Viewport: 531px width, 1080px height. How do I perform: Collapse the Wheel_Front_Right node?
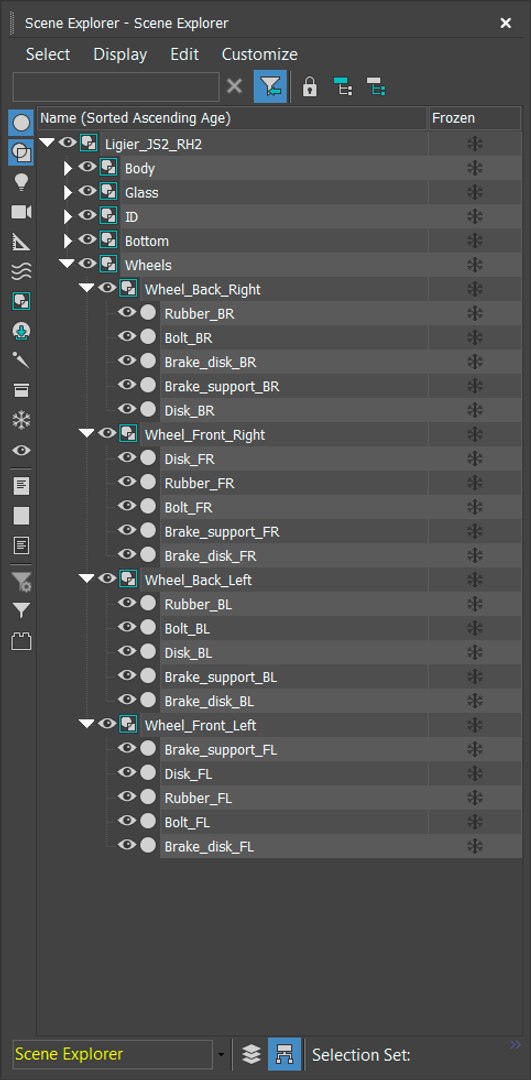click(x=87, y=434)
